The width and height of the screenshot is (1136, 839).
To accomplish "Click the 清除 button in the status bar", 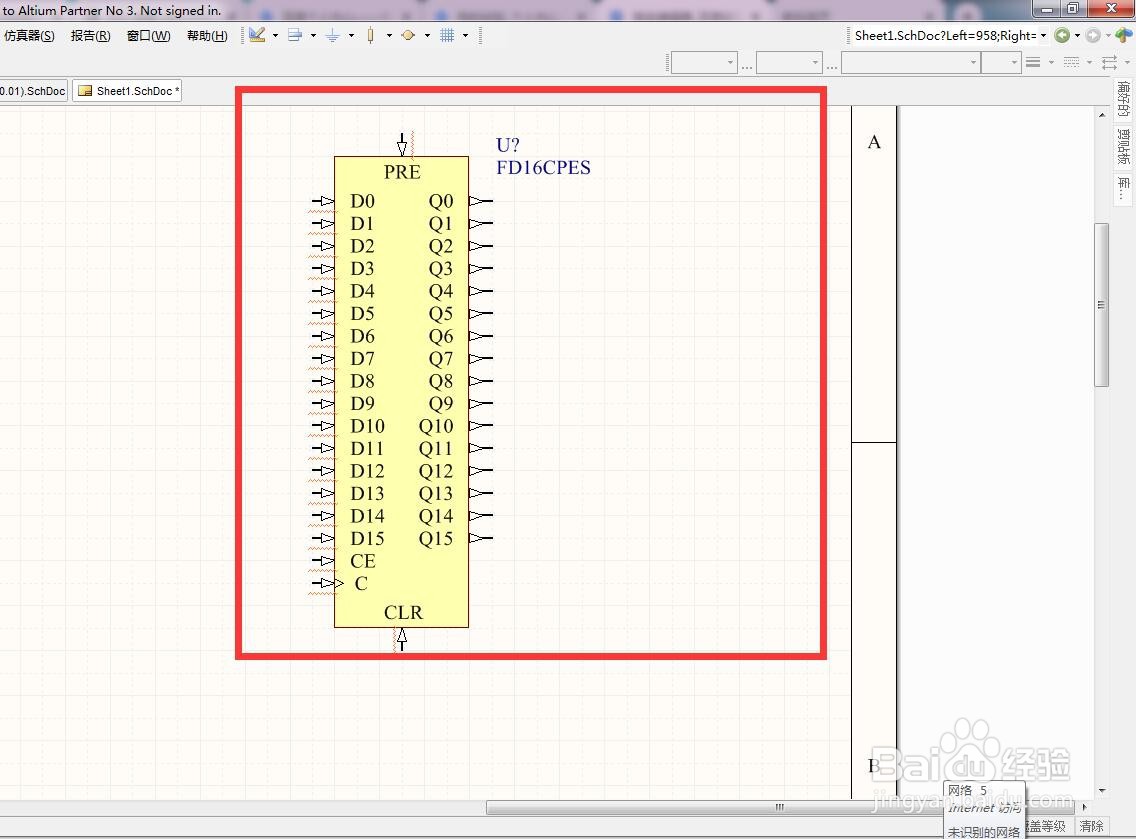I will tap(1091, 826).
